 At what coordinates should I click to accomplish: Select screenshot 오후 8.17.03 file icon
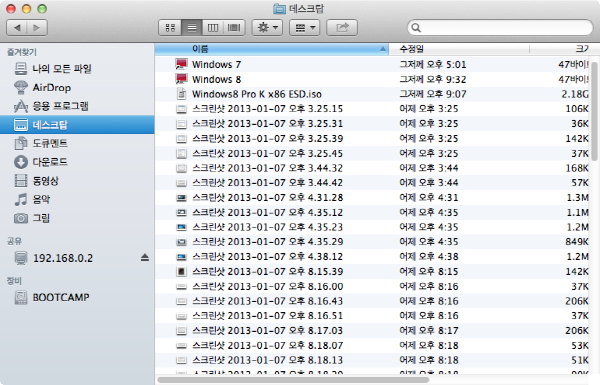click(181, 331)
